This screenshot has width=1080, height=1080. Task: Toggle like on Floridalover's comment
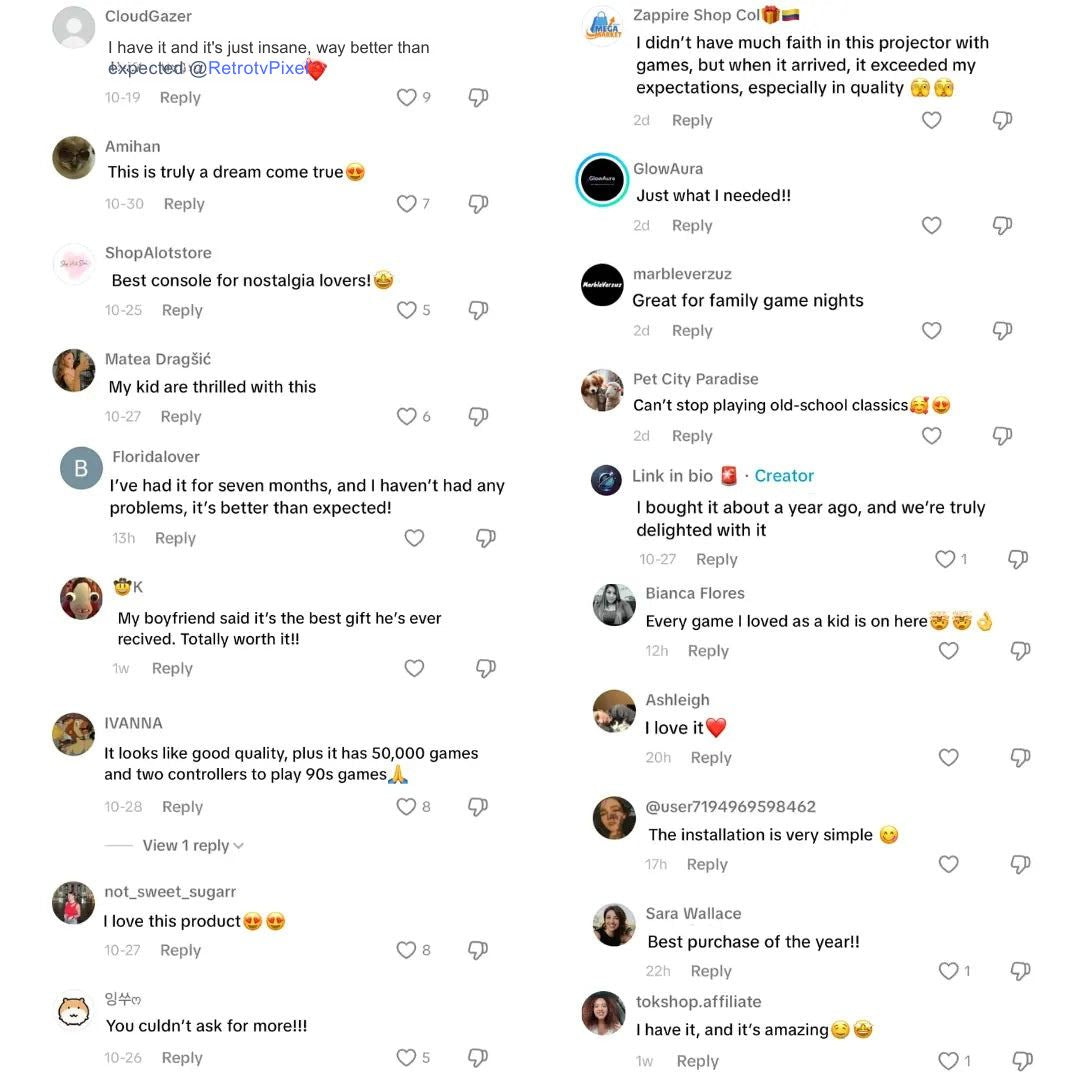coord(414,538)
